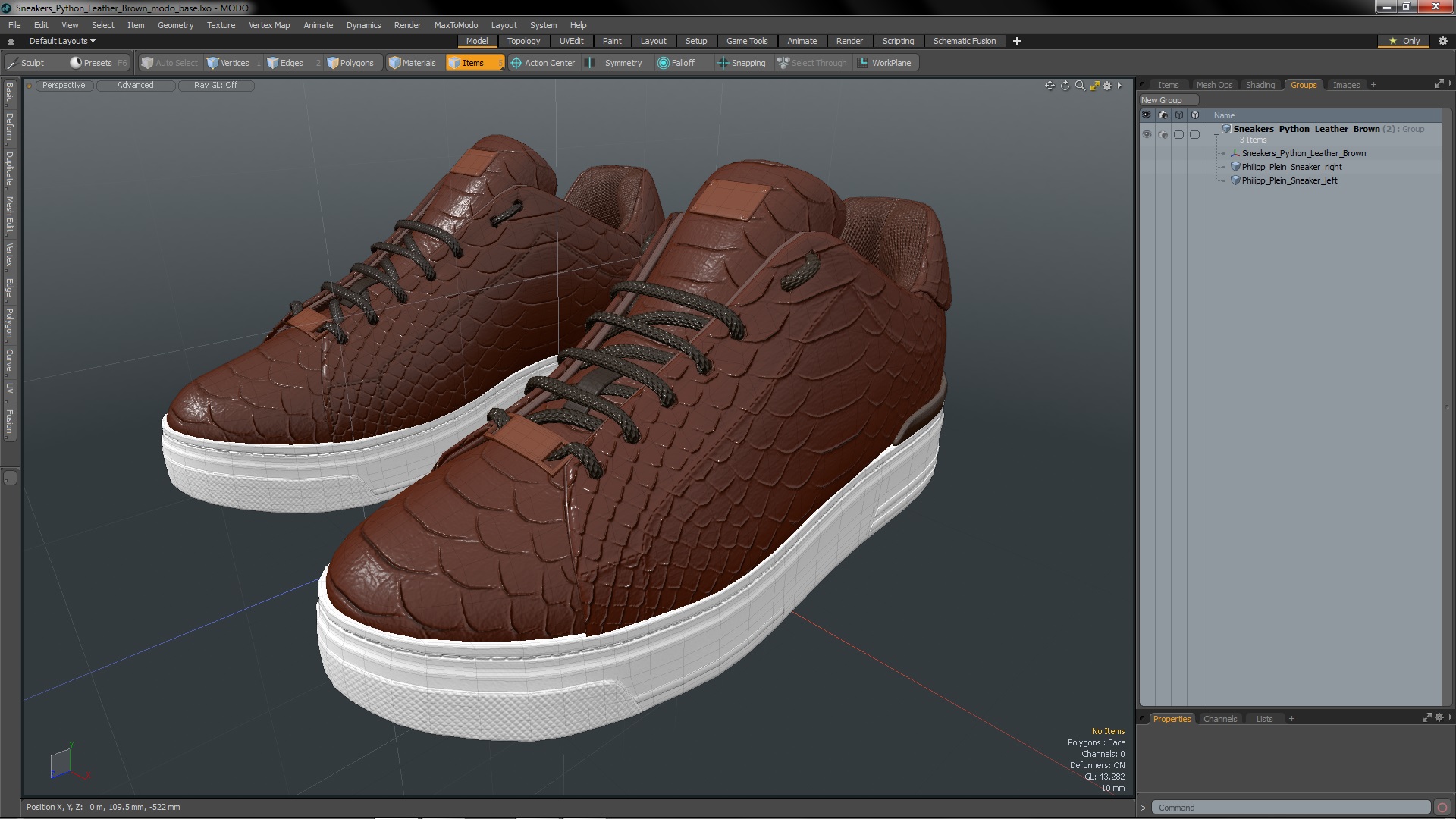Open the Action Center tool
Viewport: 1456px width, 819px height.
click(543, 63)
